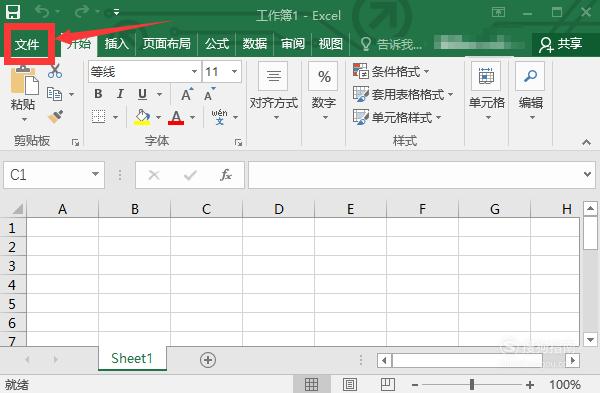Click horizontal scrollbar right arrow
This screenshot has width=600, height=393.
[x=572, y=360]
